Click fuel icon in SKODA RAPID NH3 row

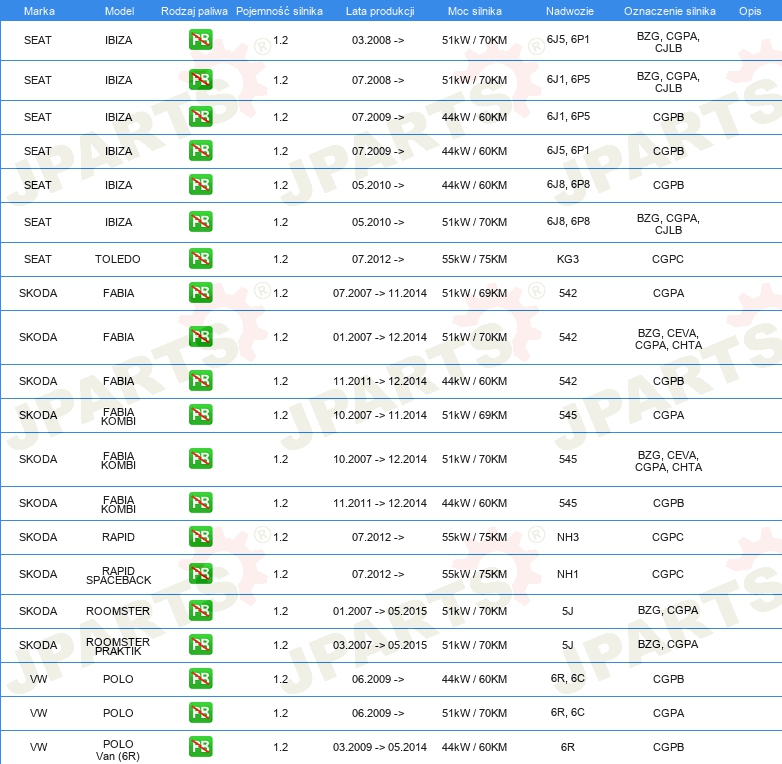coord(200,537)
